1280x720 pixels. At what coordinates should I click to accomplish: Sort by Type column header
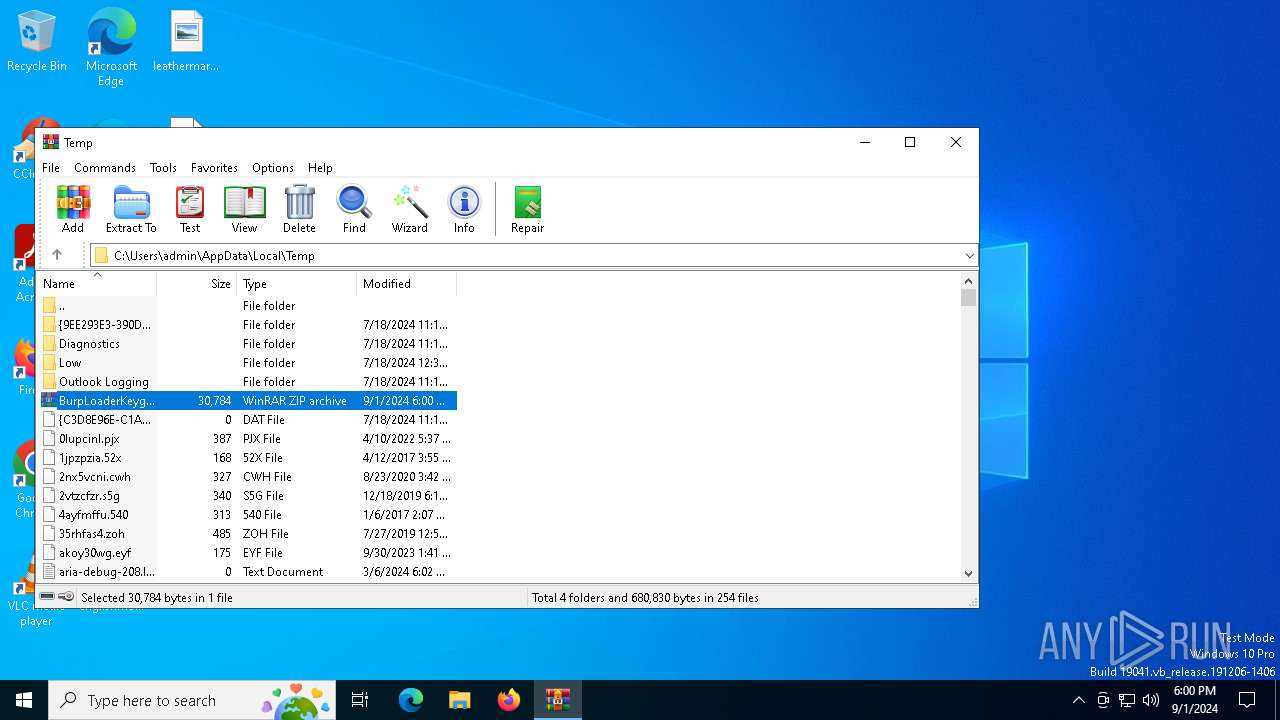297,284
